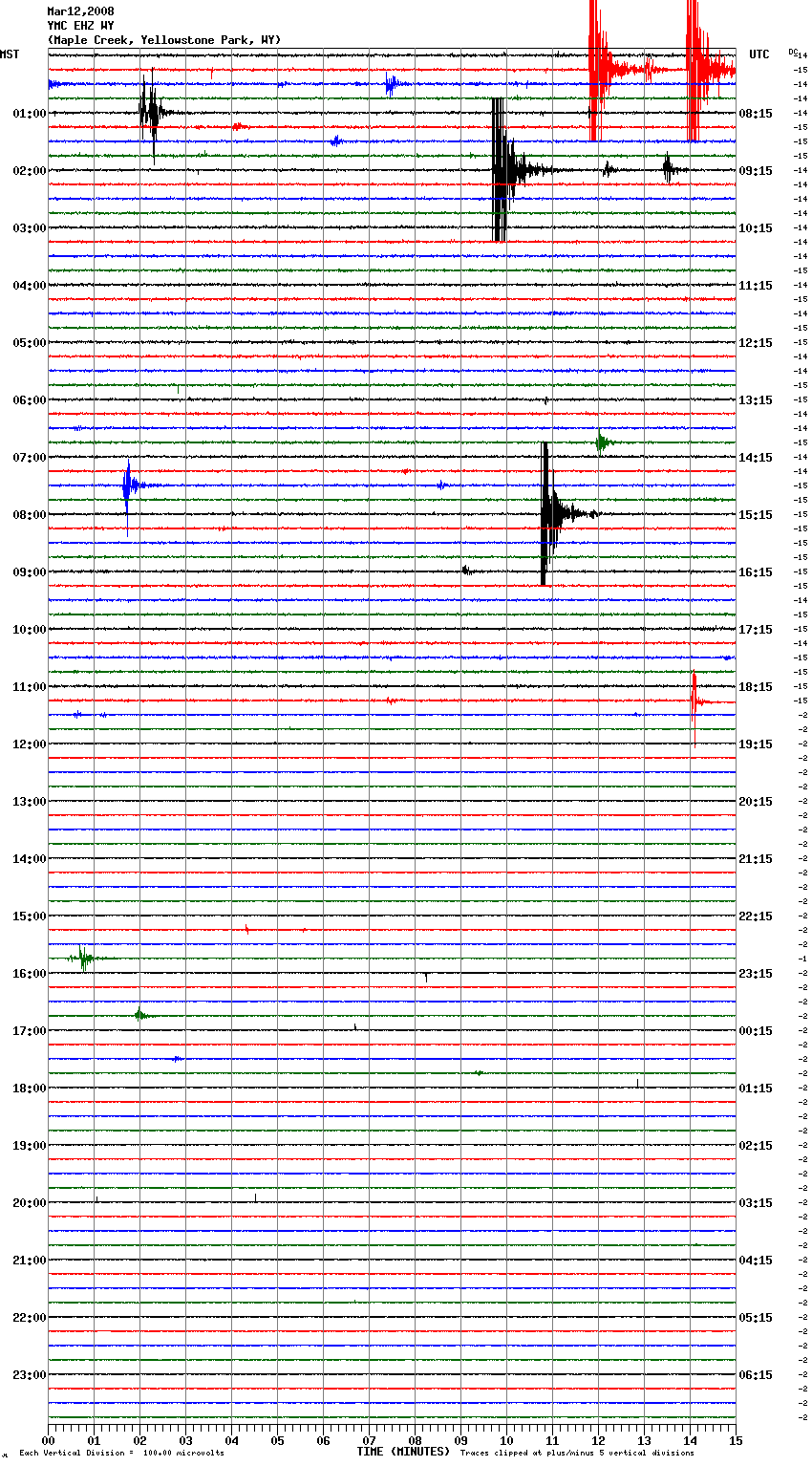Select the 11:15 UTC time label
The image size is (812, 1466).
[x=756, y=286]
